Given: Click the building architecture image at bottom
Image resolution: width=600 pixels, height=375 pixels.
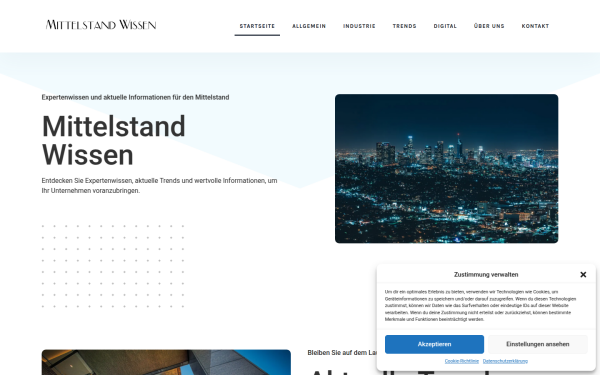Looking at the screenshot, I should pyautogui.click(x=166, y=362).
